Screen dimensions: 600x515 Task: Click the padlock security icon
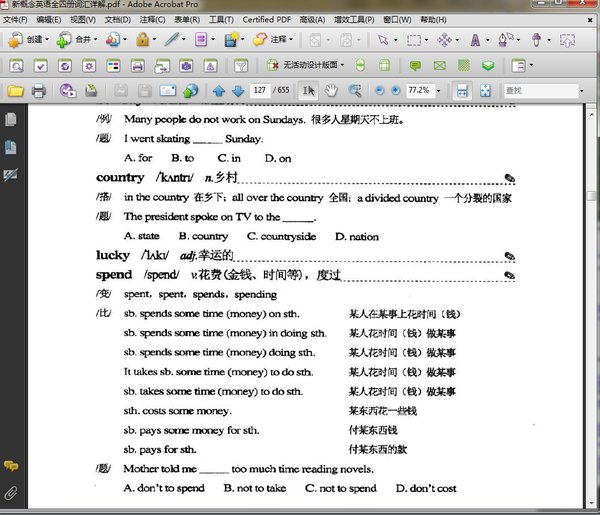tap(142, 39)
